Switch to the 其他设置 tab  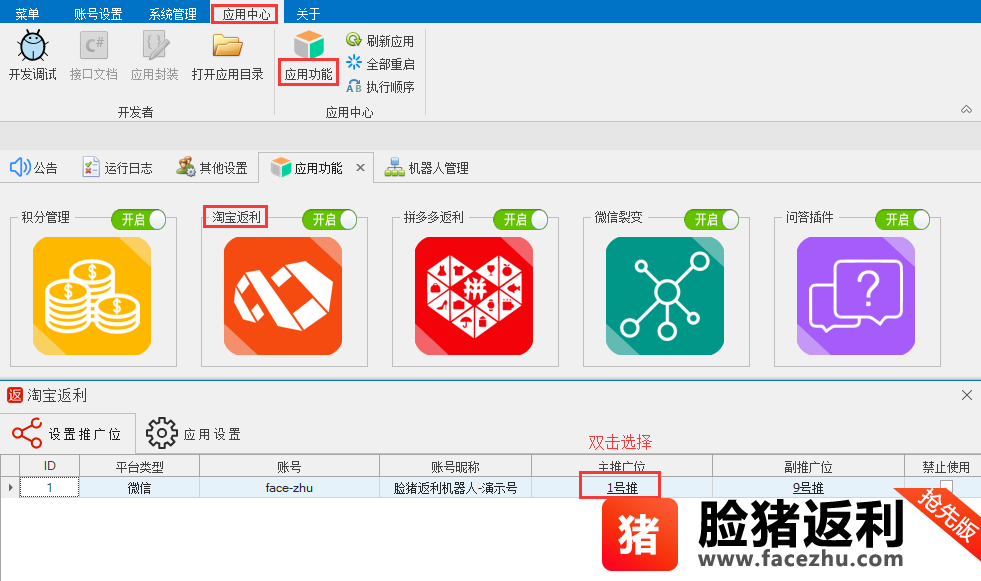(x=211, y=168)
